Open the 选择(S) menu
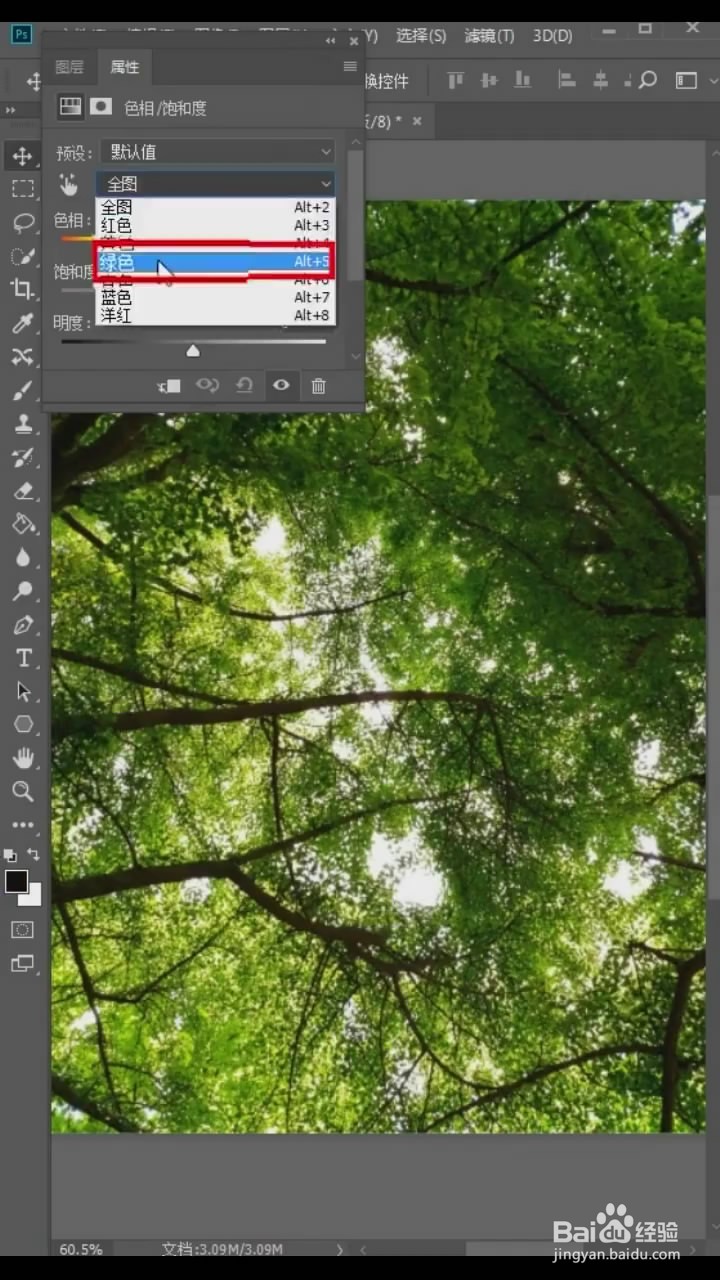Screen dimensions: 720x1280 [x=421, y=35]
